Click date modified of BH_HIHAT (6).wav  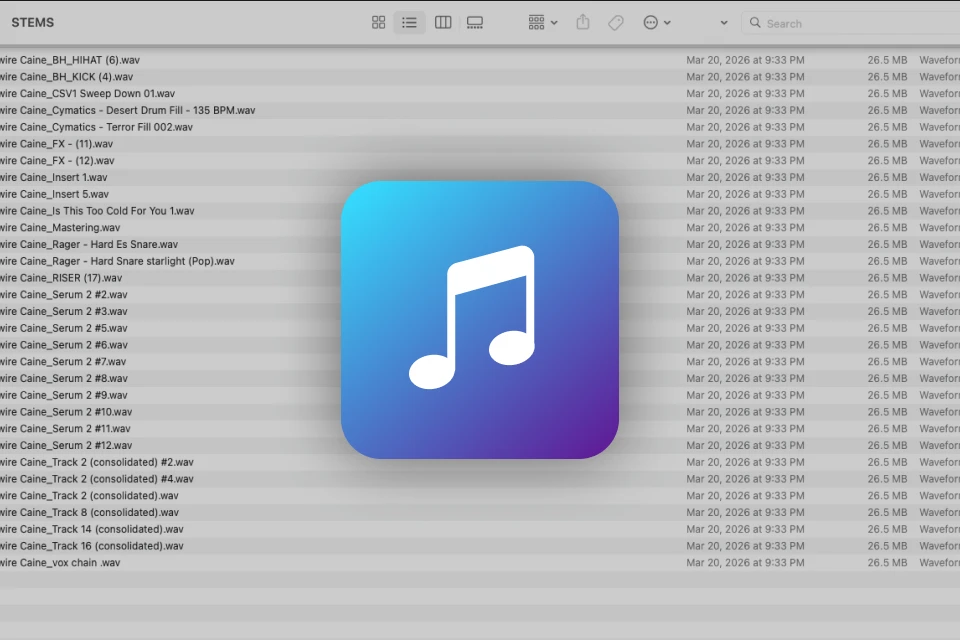click(745, 60)
